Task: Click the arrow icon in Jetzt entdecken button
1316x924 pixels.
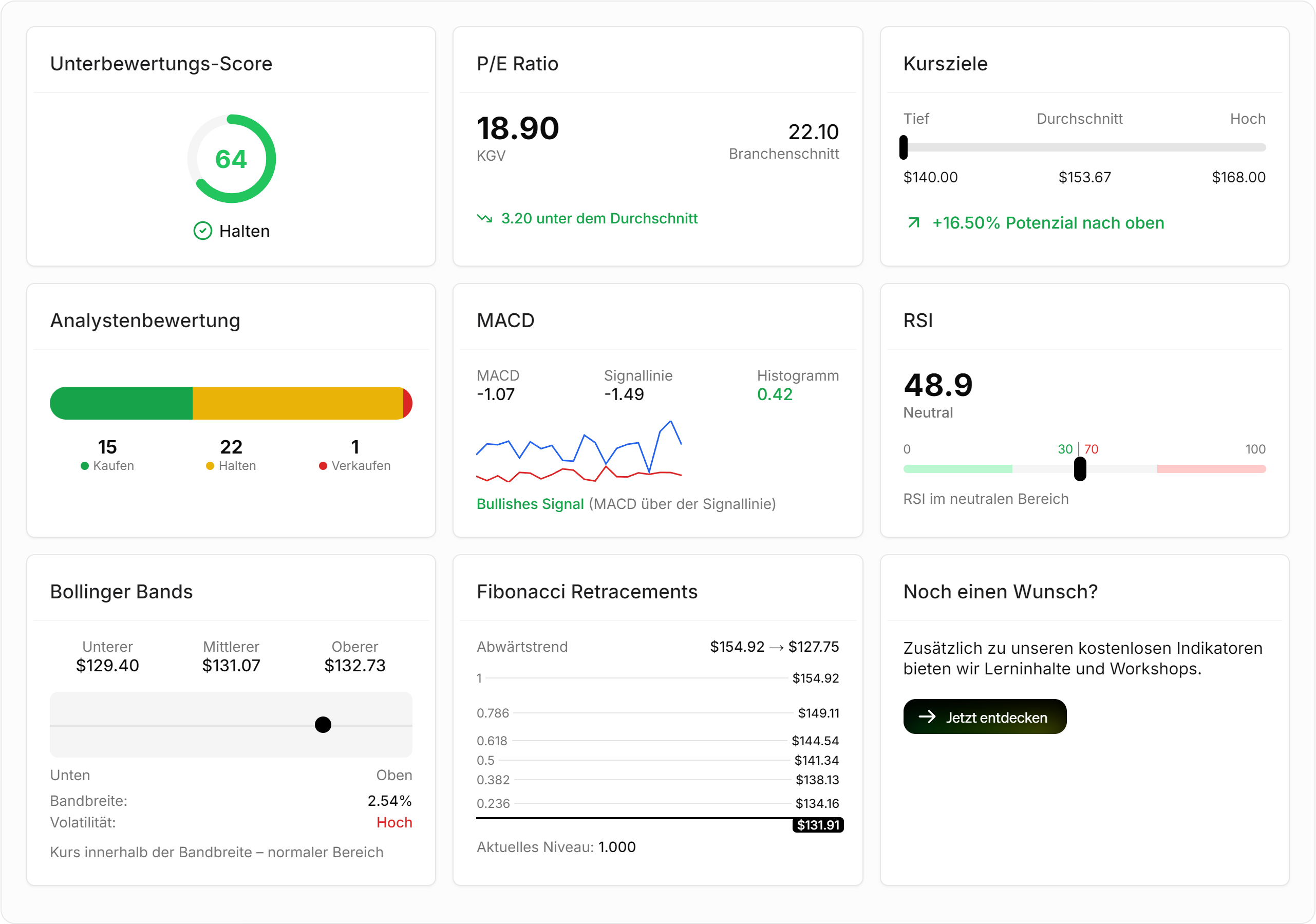Action: tap(927, 716)
